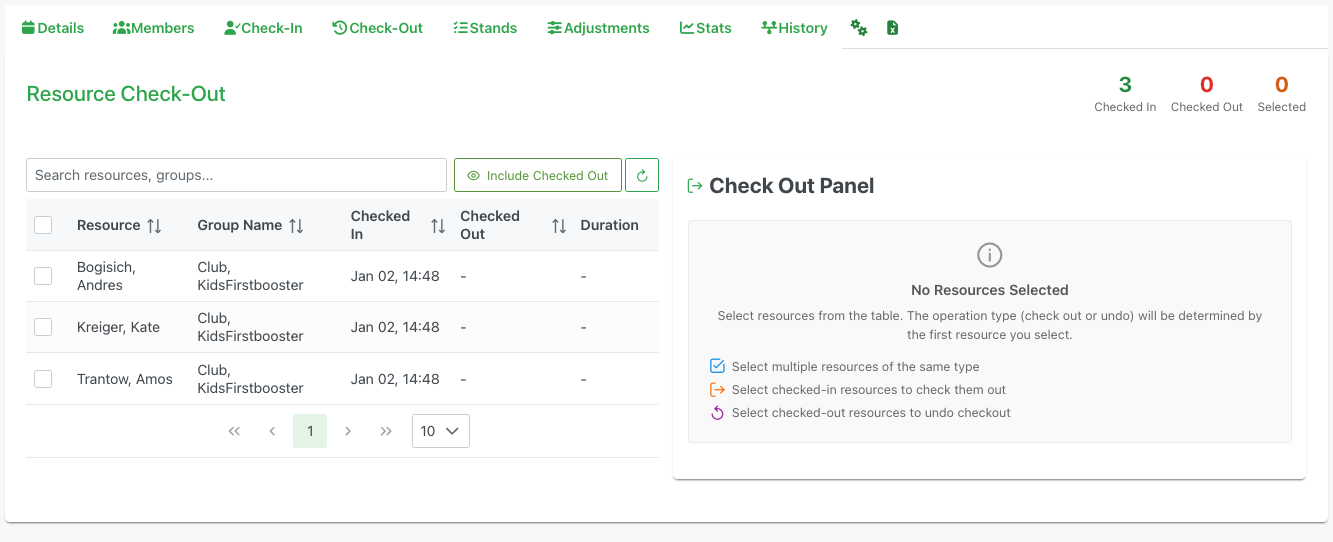Image resolution: width=1333 pixels, height=542 pixels.
Task: Sort by Checked In arrows icon
Action: (438, 226)
